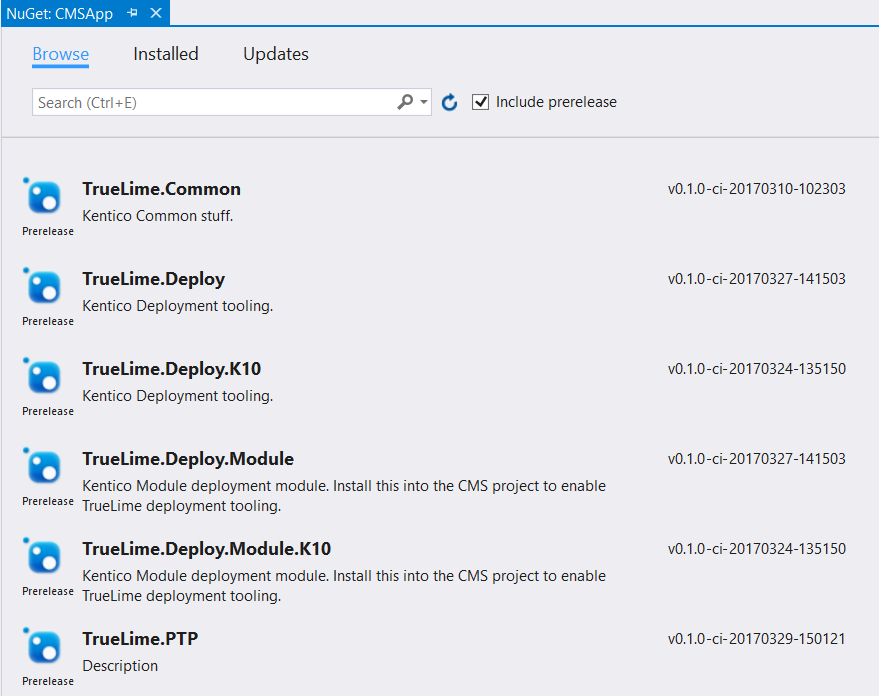Click TrueLime.Deploy.K10's 'Kentico Deployment tooling.' description
The width and height of the screenshot is (879, 696).
178,396
